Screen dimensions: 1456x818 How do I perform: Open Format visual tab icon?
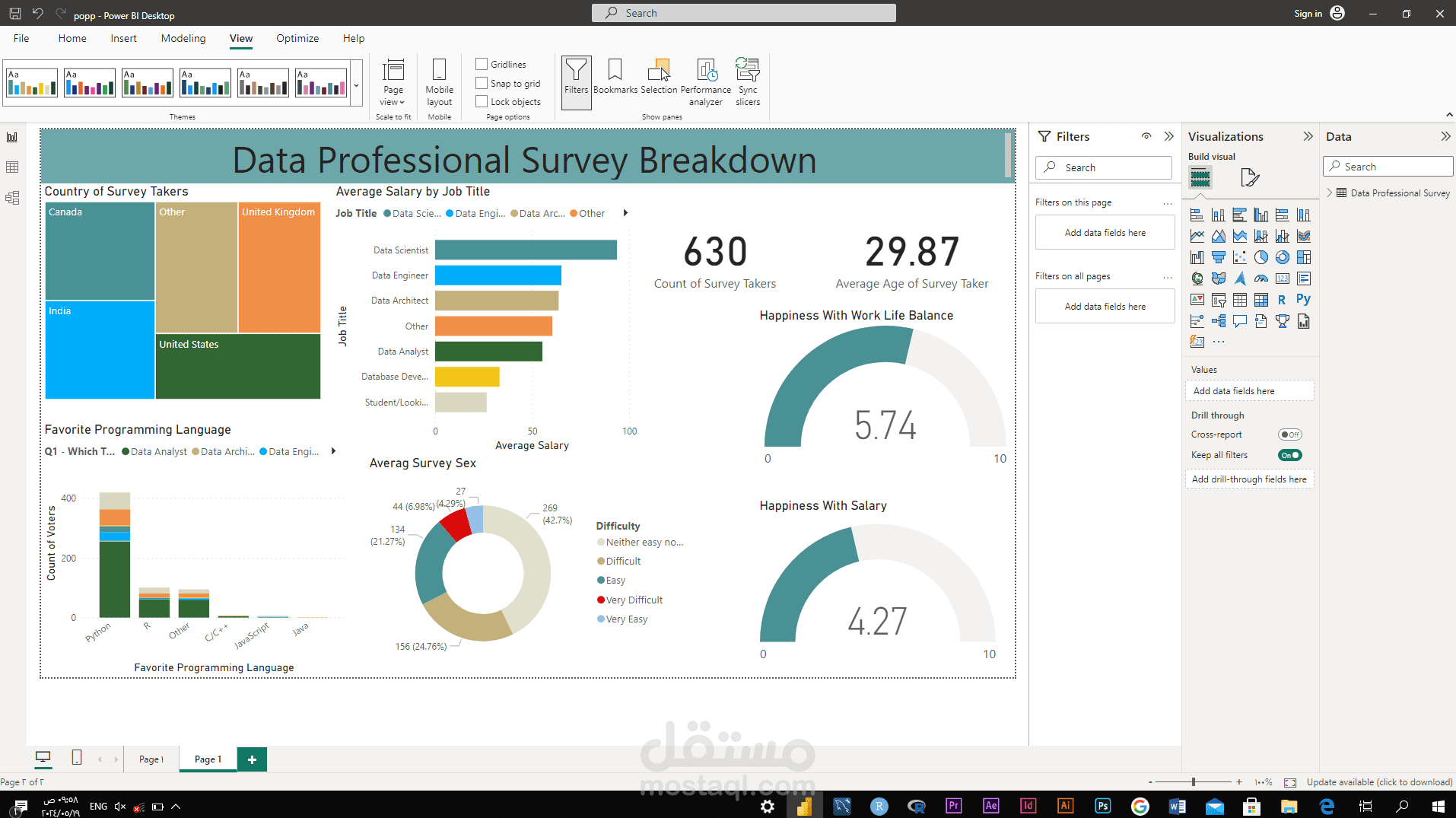(1249, 178)
